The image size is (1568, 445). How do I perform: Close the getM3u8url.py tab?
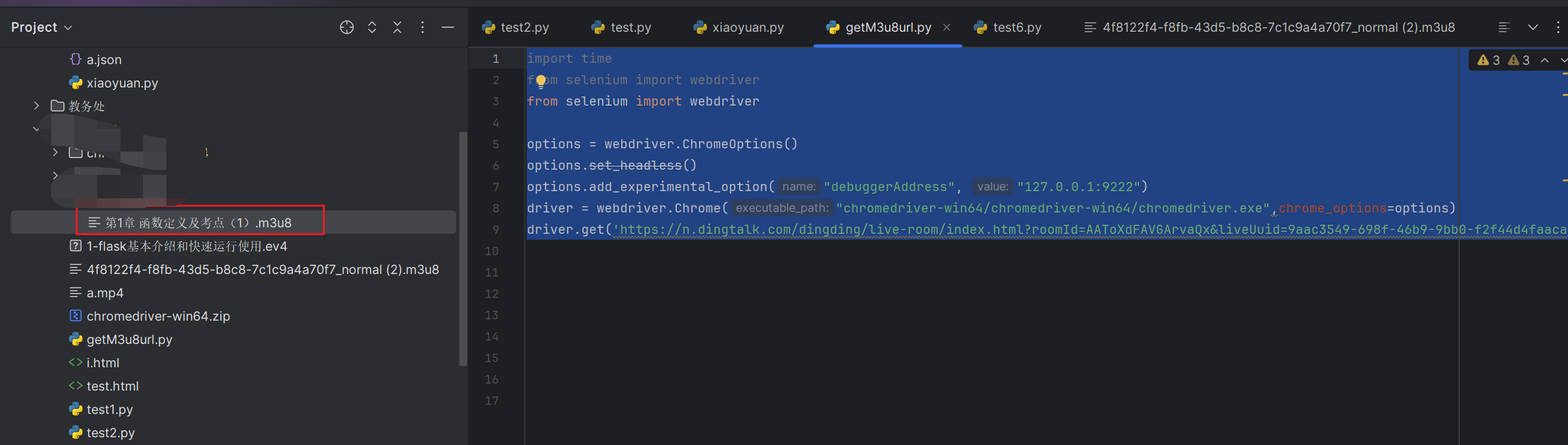(x=947, y=27)
